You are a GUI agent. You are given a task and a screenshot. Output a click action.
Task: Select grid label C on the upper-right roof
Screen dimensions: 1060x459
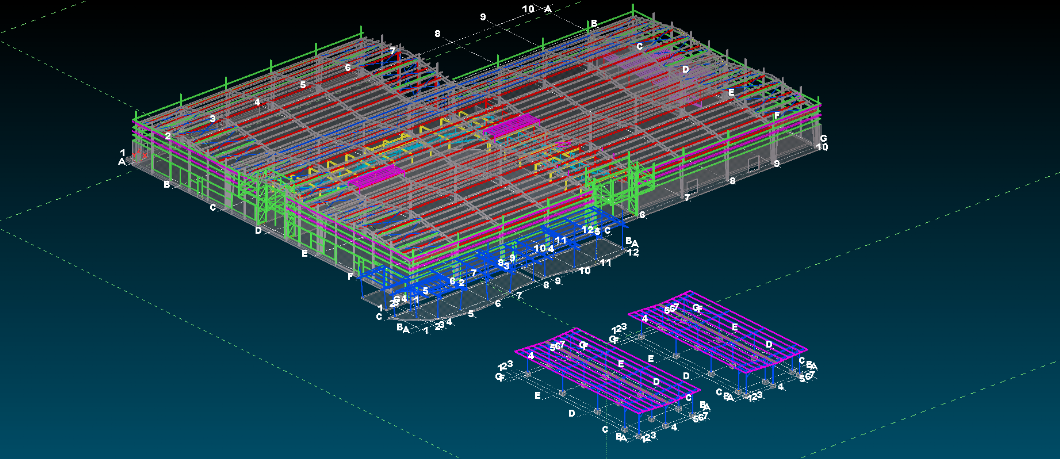click(x=639, y=46)
